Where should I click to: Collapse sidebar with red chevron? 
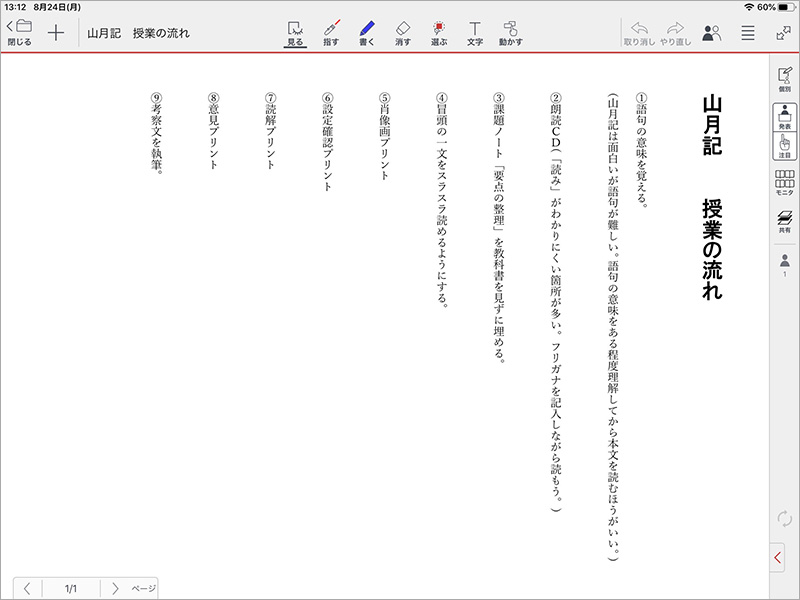coord(778,557)
